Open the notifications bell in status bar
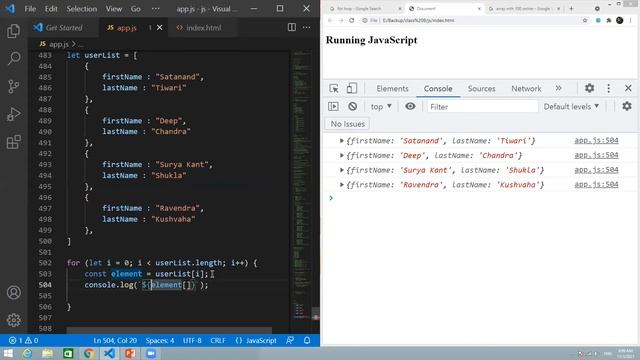 [x=307, y=340]
